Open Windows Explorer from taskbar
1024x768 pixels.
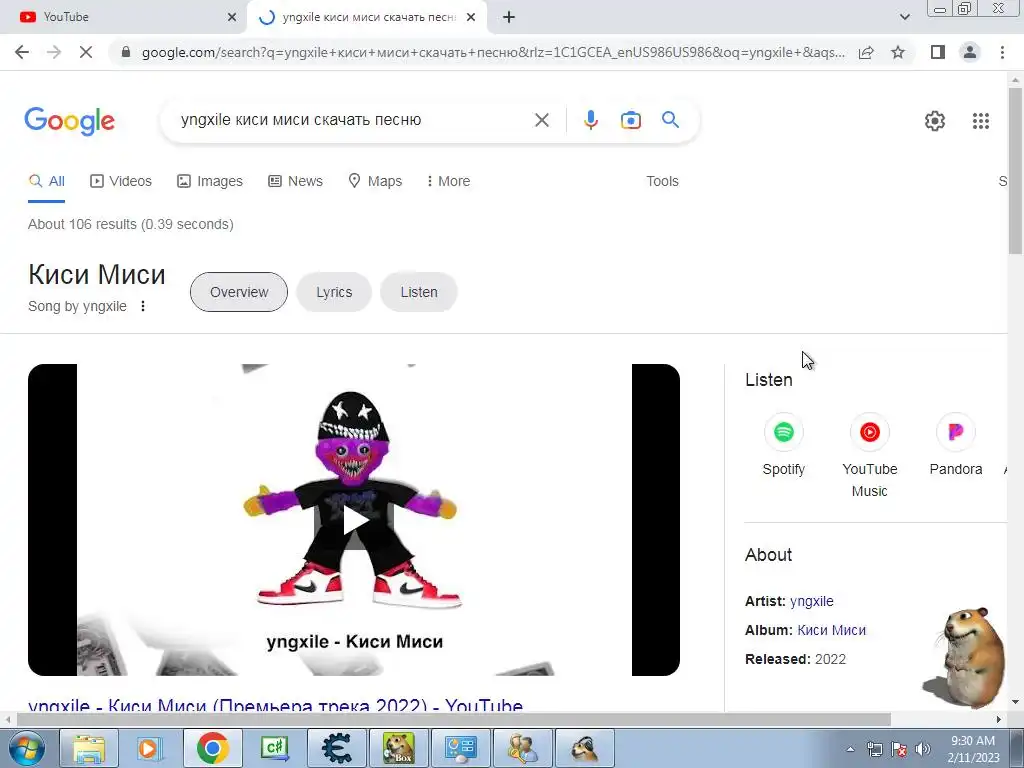89,748
